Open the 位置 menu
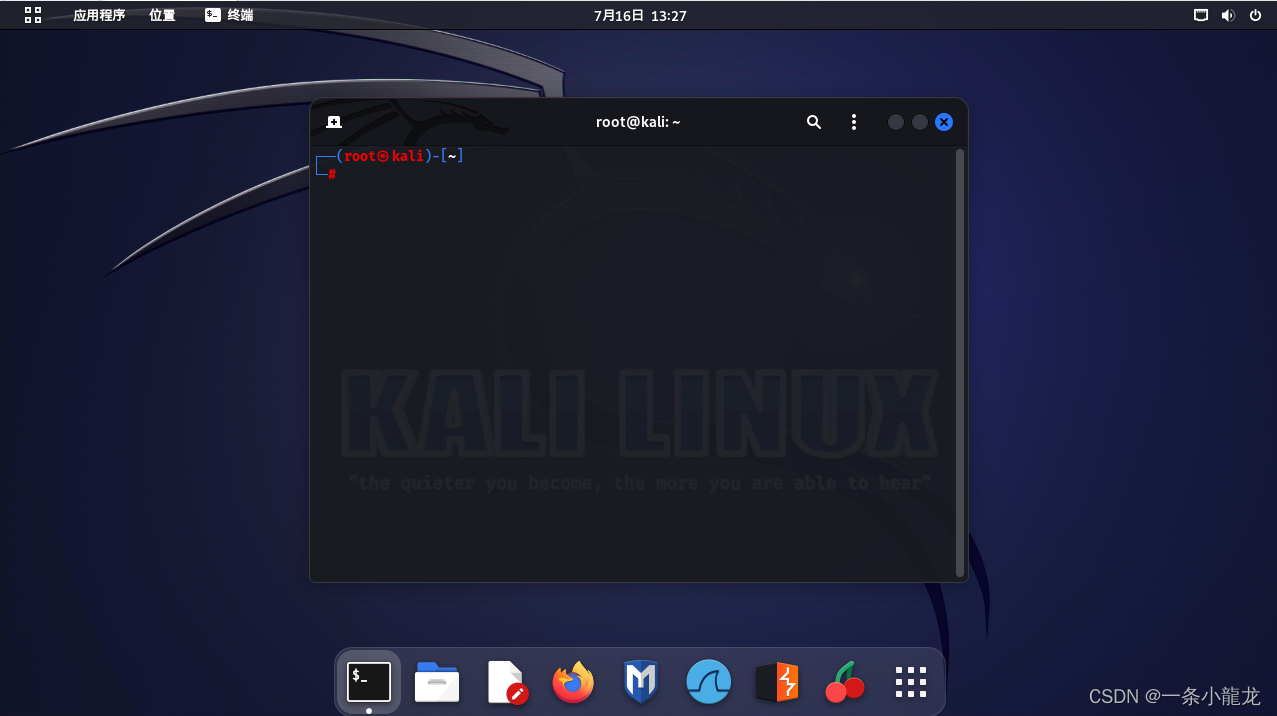Screen dimensions: 1277x716 (x=162, y=15)
